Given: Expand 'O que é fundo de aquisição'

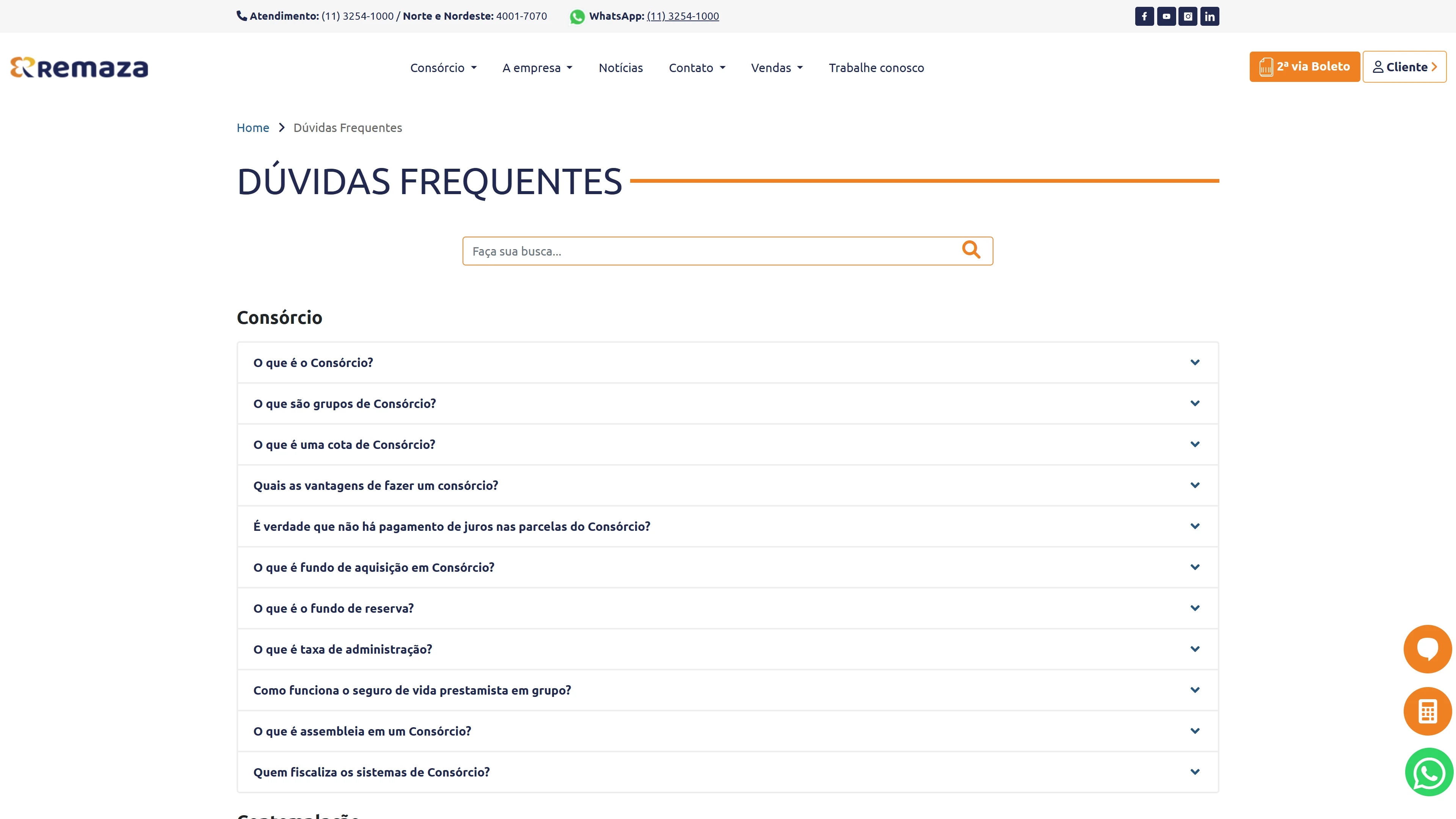Looking at the screenshot, I should pyautogui.click(x=728, y=568).
